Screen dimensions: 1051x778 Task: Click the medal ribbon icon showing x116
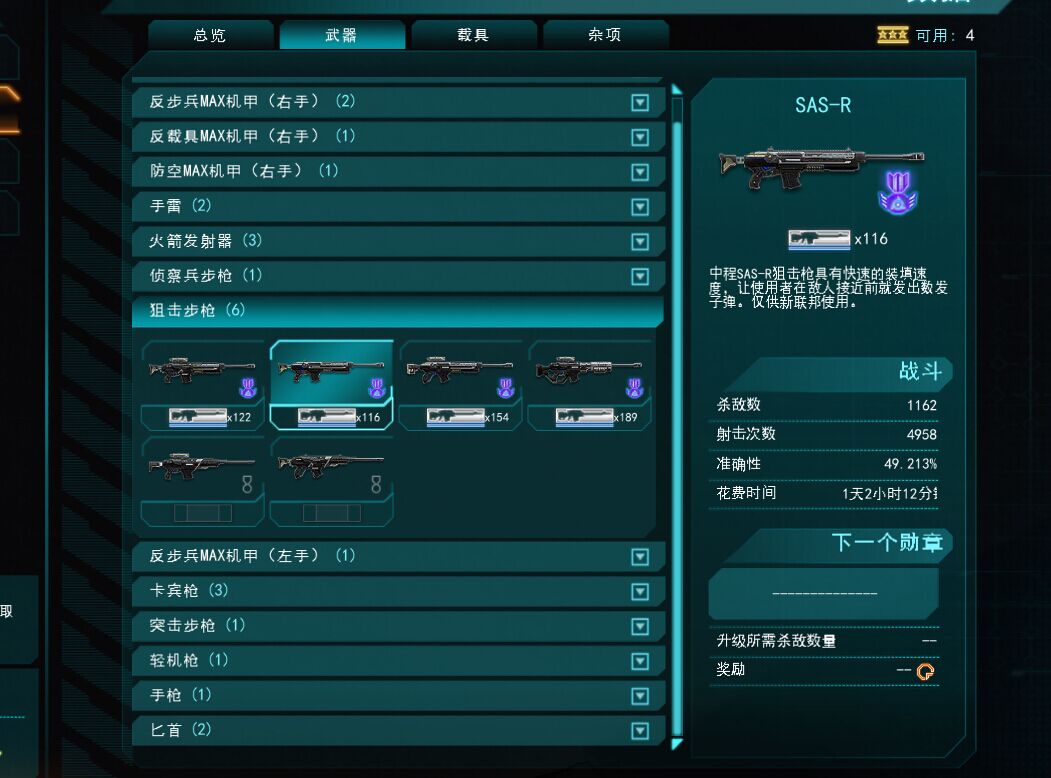coord(819,239)
